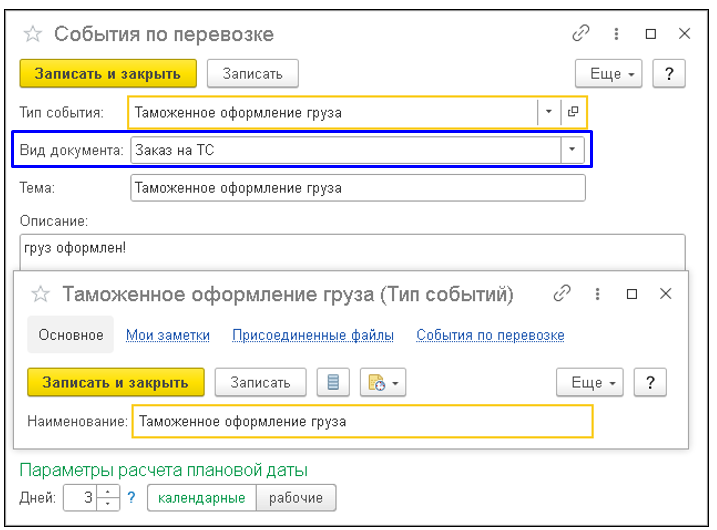Viewport: 717px width, 530px height.
Task: Open three-dots menu in Тип событий window
Action: point(597,294)
